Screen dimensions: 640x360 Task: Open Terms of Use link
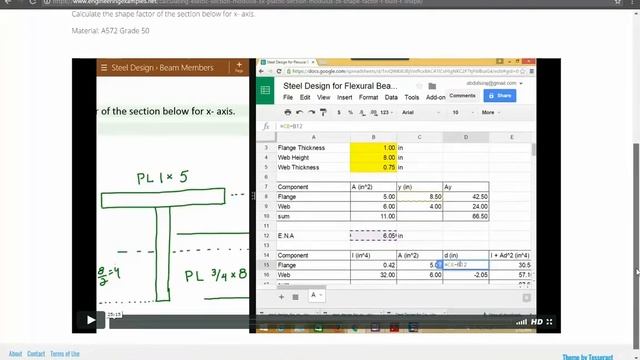click(x=65, y=354)
